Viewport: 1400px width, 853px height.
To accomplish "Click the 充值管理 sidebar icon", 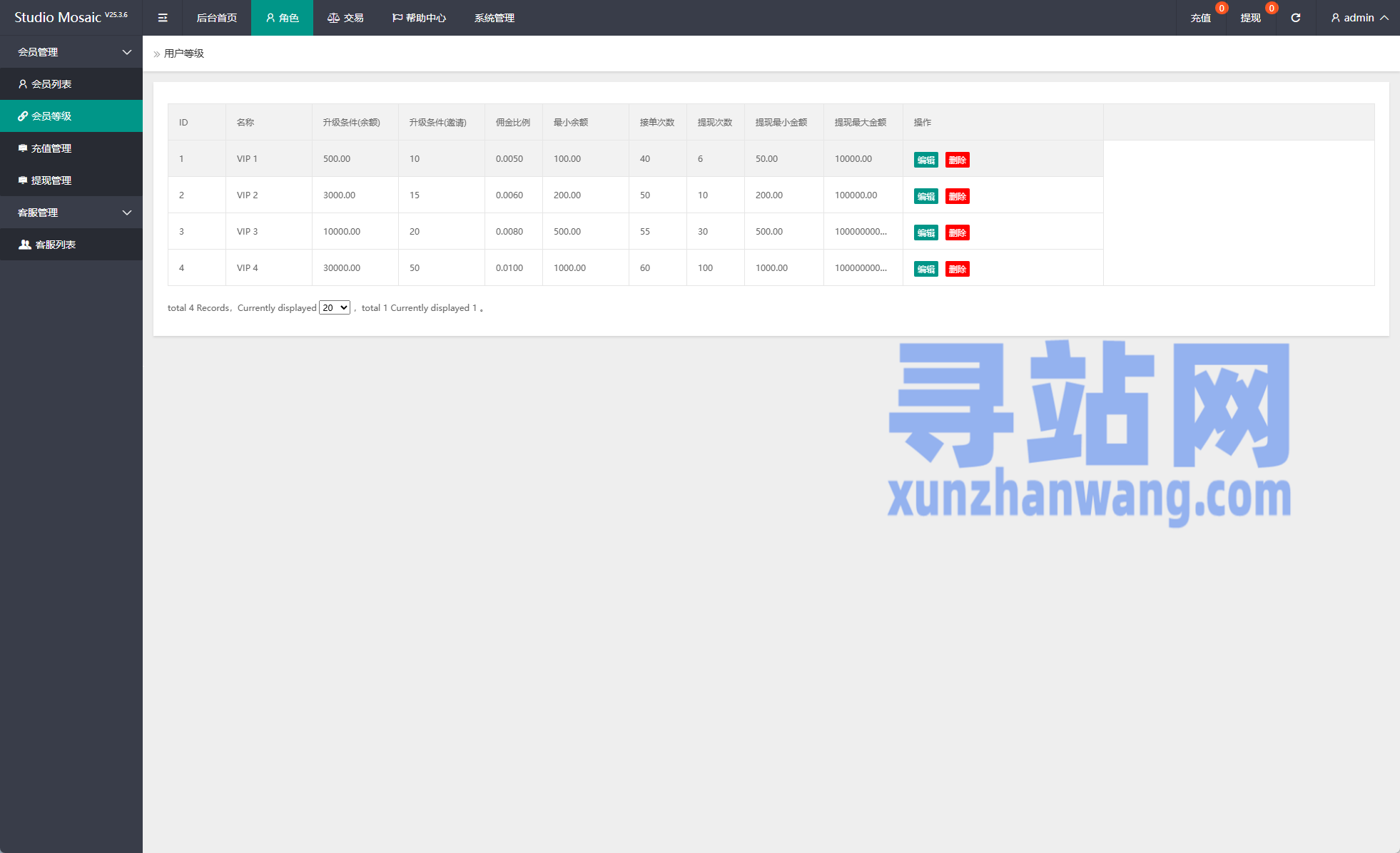I will pos(23,148).
